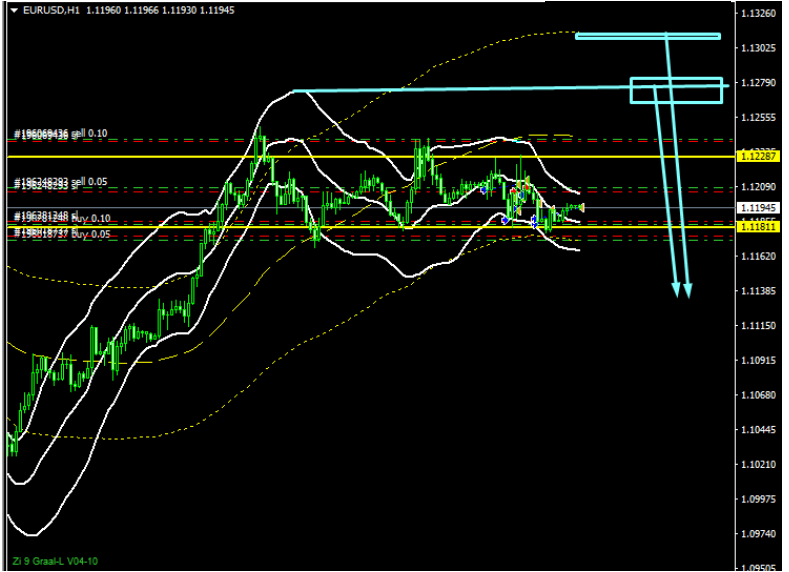Screen dimensions: 789x572
Task: Select the long cyan horizontal trendline
Action: coord(460,90)
